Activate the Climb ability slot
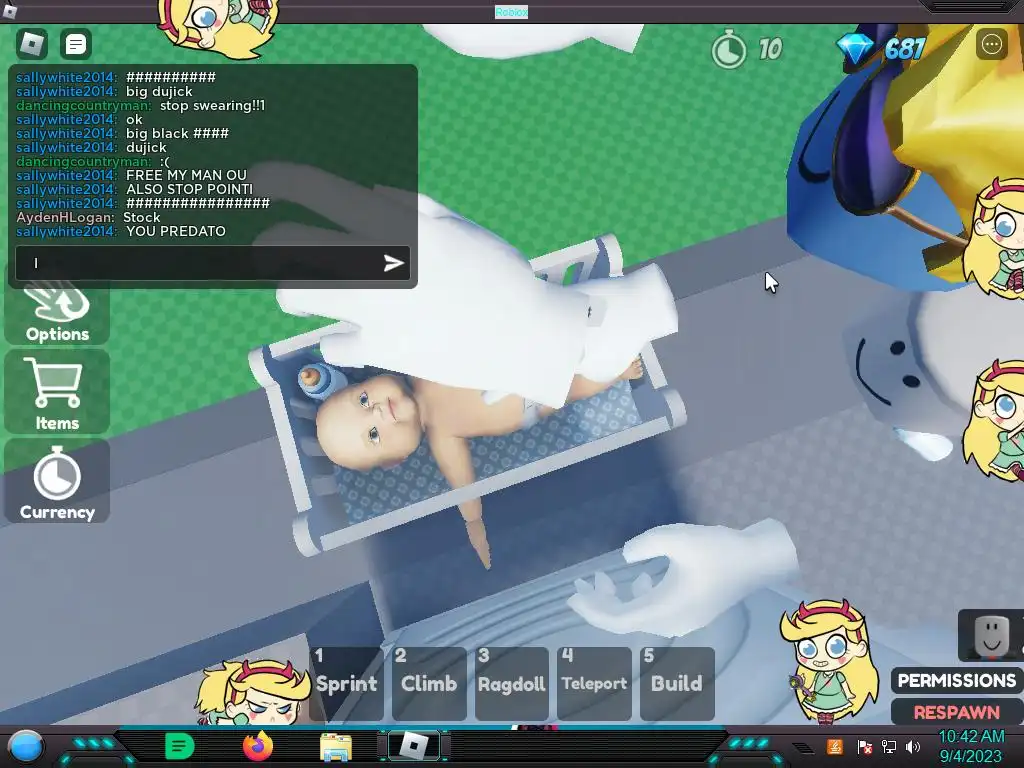Viewport: 1024px width, 768px height. point(429,683)
